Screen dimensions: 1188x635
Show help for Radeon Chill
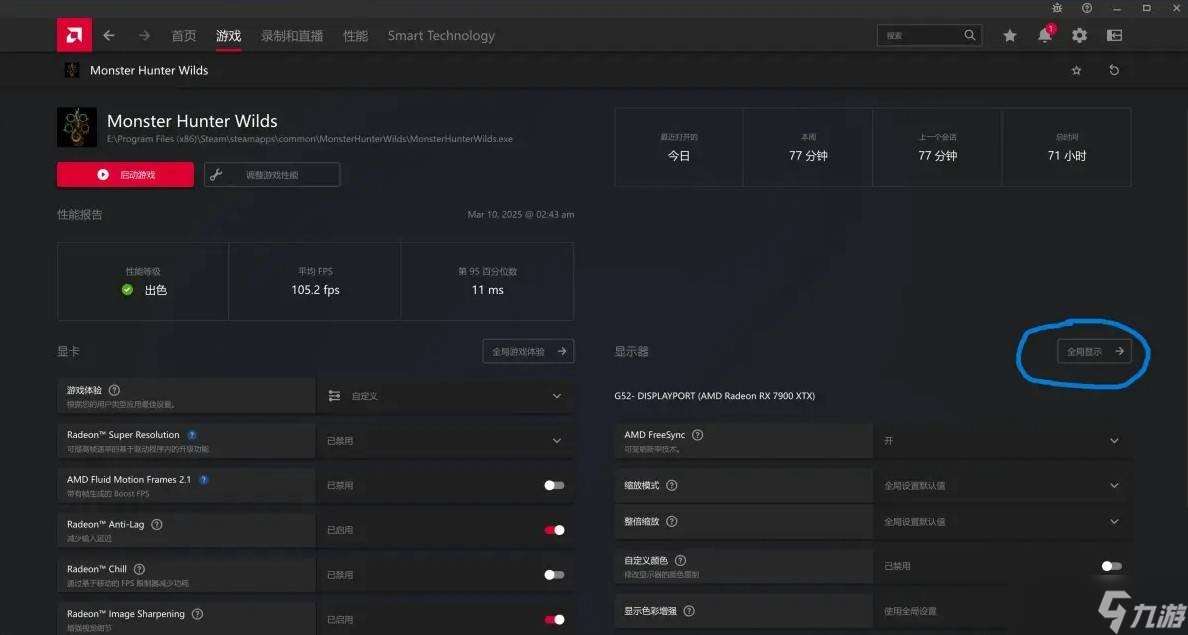point(139,569)
